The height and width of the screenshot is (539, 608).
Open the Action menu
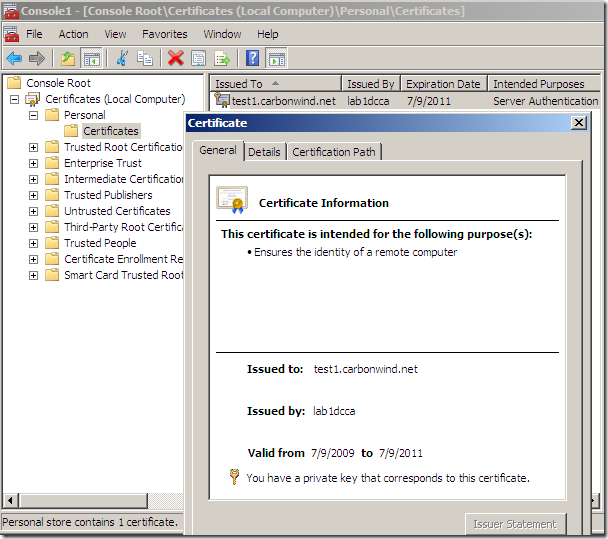click(x=74, y=34)
